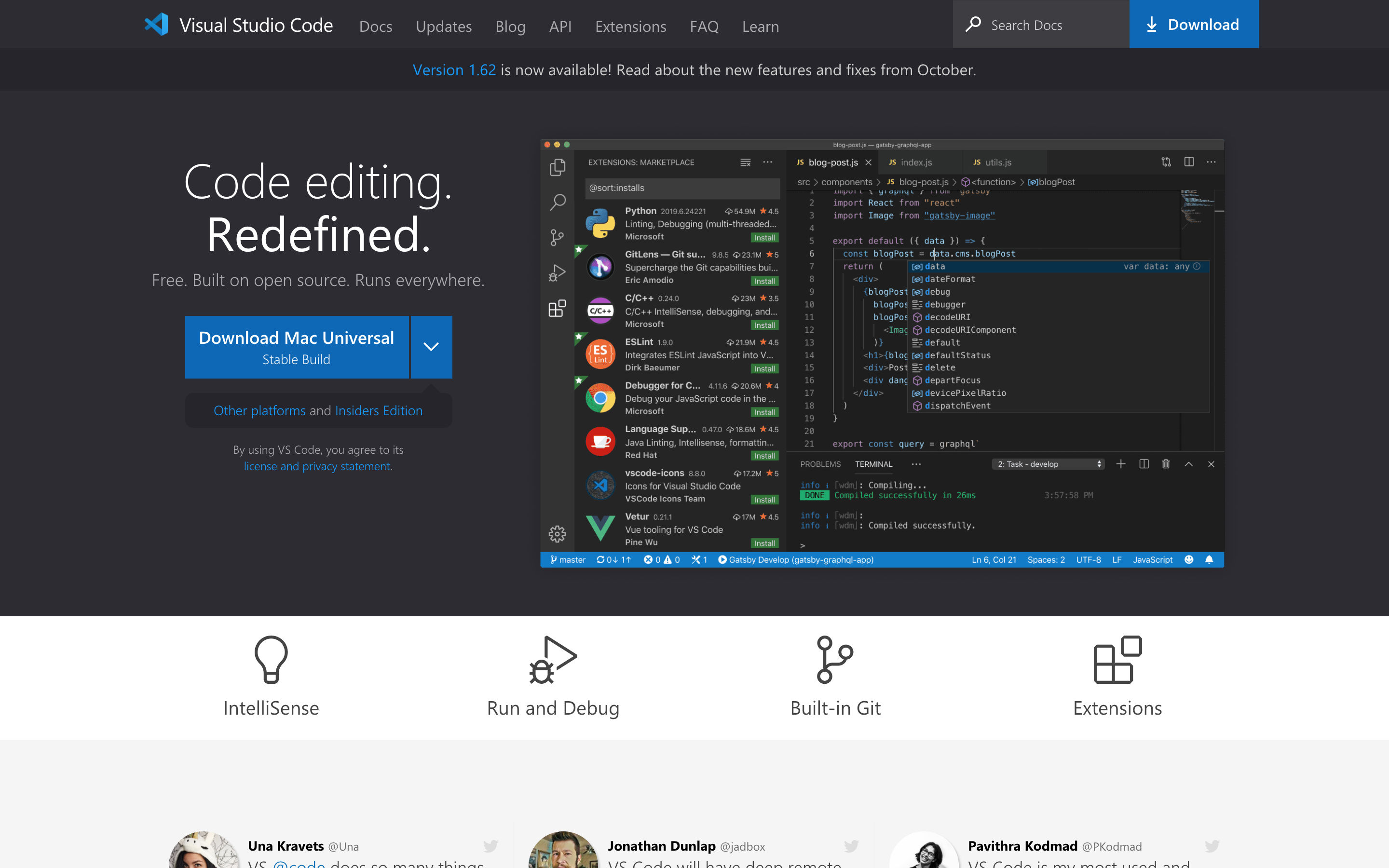1389x868 pixels.
Task: Click the Search icon in editor activity bar
Action: click(558, 202)
